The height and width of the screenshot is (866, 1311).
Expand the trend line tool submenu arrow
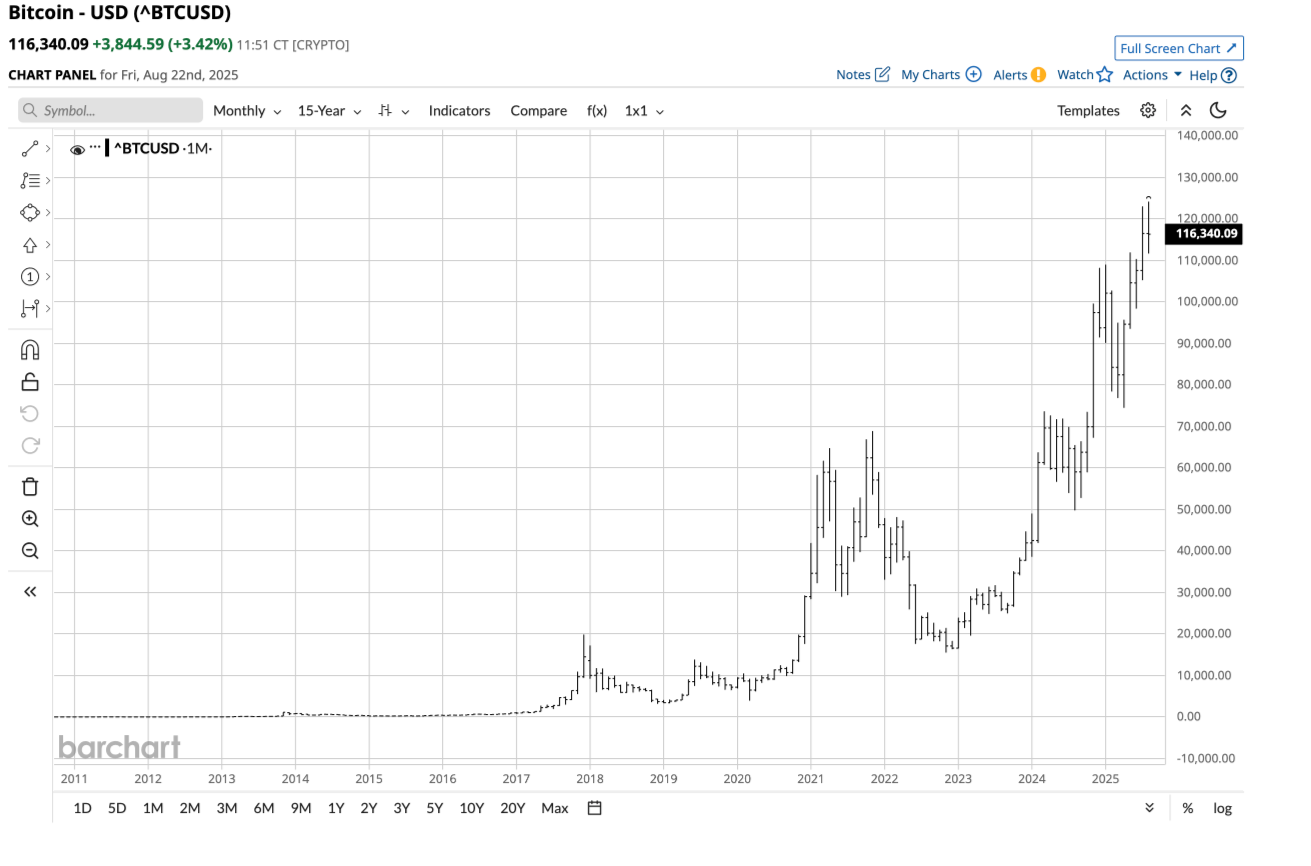(x=48, y=149)
